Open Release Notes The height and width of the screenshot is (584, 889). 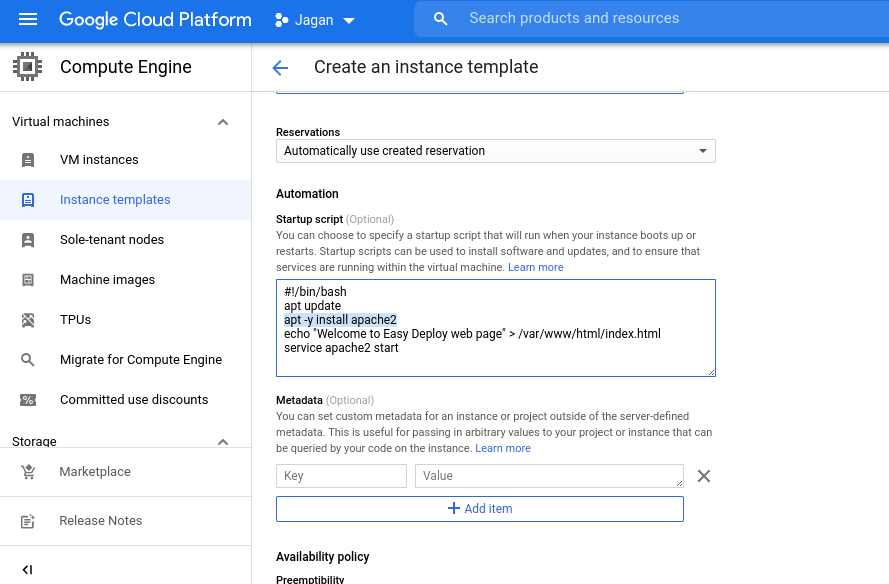click(100, 520)
